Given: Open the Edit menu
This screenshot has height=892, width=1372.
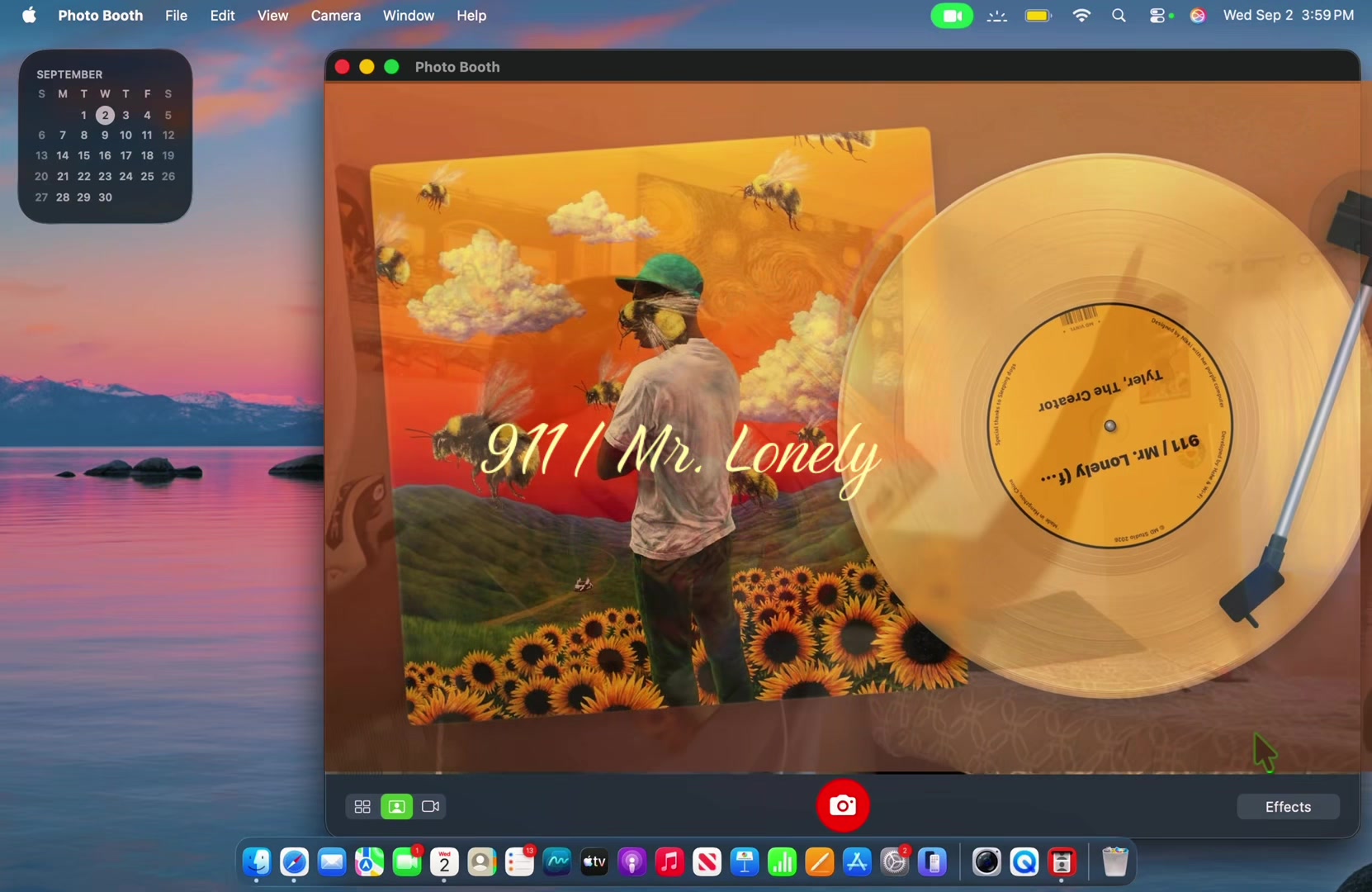Looking at the screenshot, I should (222, 16).
